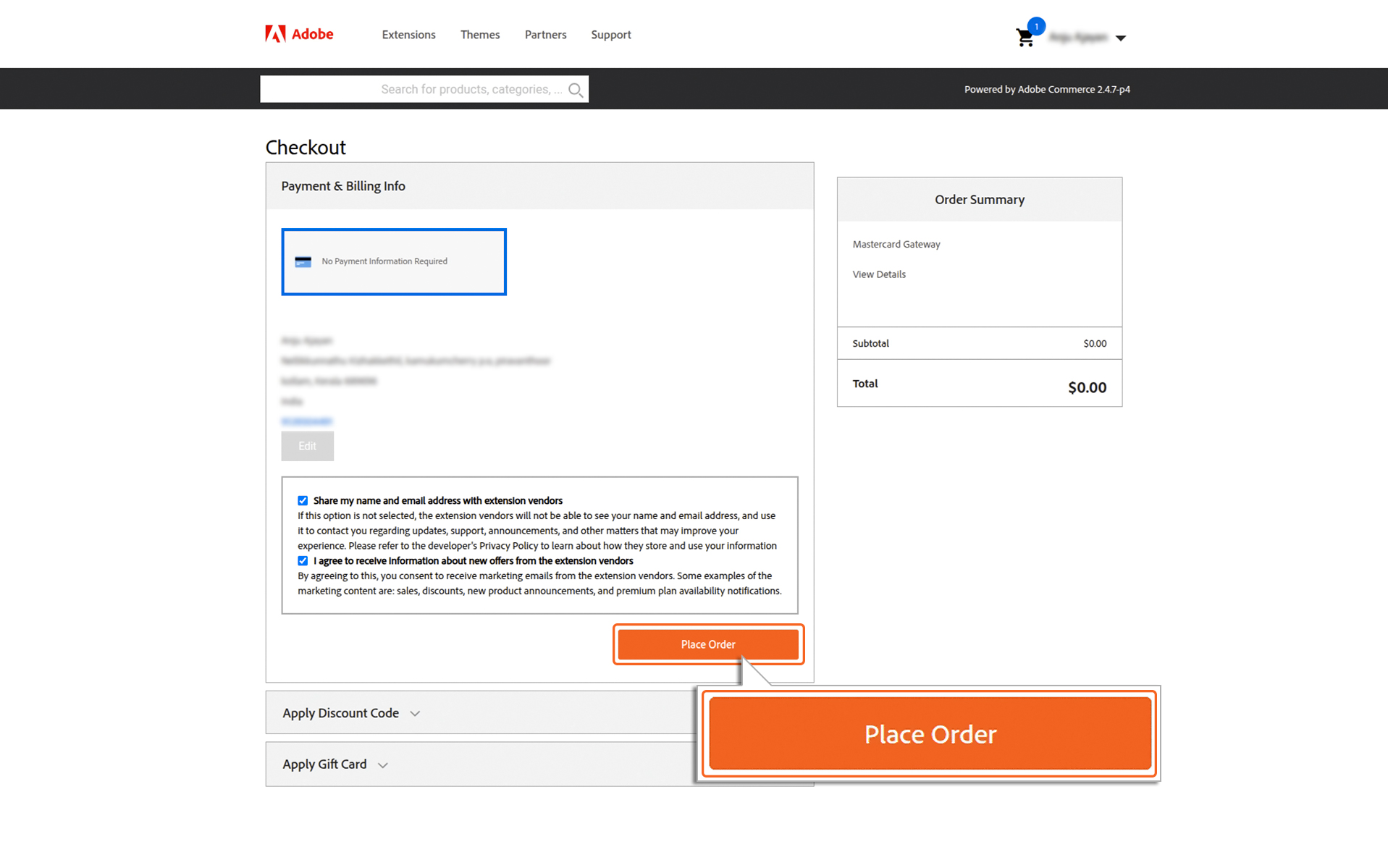Click the cart item count badge

pyautogui.click(x=1036, y=26)
